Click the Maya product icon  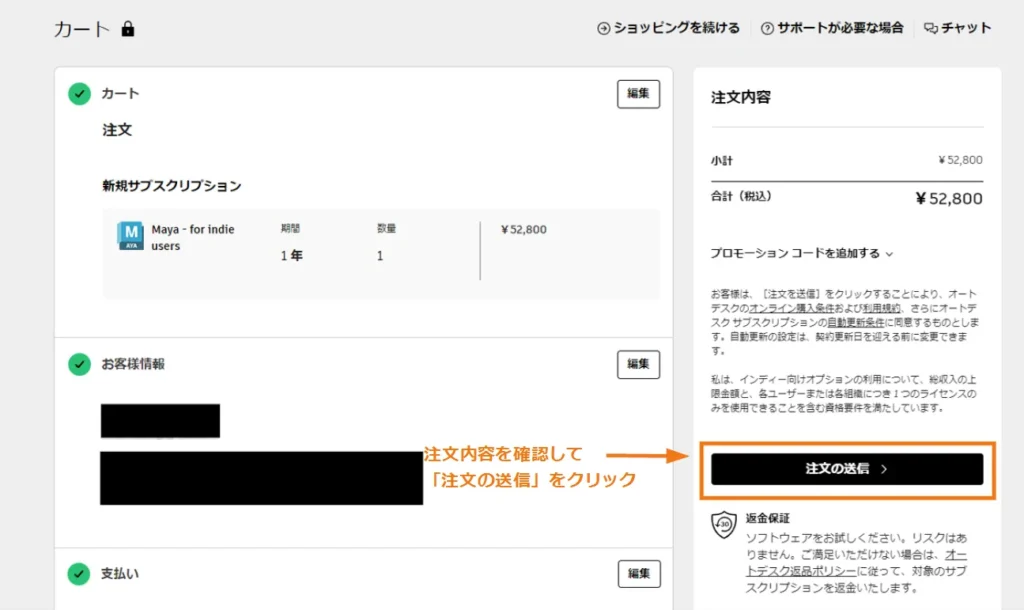coord(130,235)
